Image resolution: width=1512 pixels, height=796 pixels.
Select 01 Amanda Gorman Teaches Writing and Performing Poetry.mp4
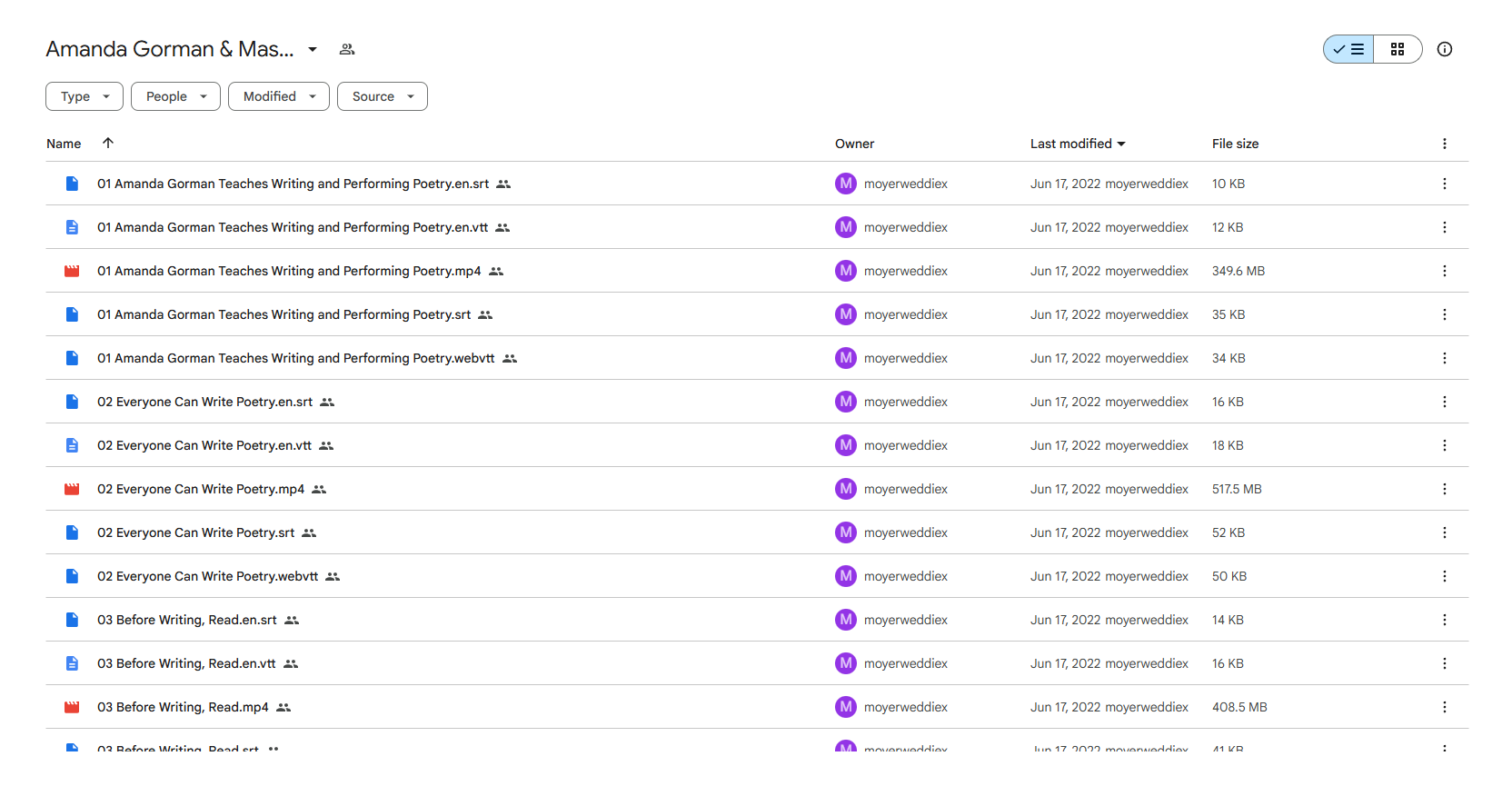pyautogui.click(x=757, y=271)
